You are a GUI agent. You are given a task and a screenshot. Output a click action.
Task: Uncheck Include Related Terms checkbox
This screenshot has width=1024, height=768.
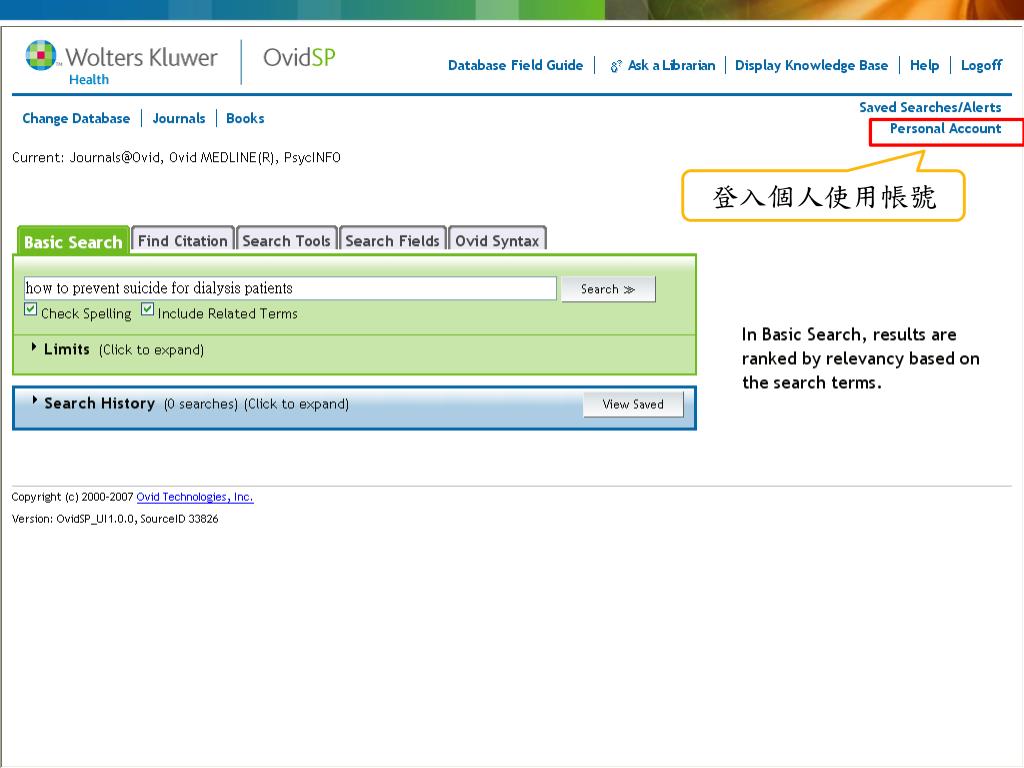148,310
